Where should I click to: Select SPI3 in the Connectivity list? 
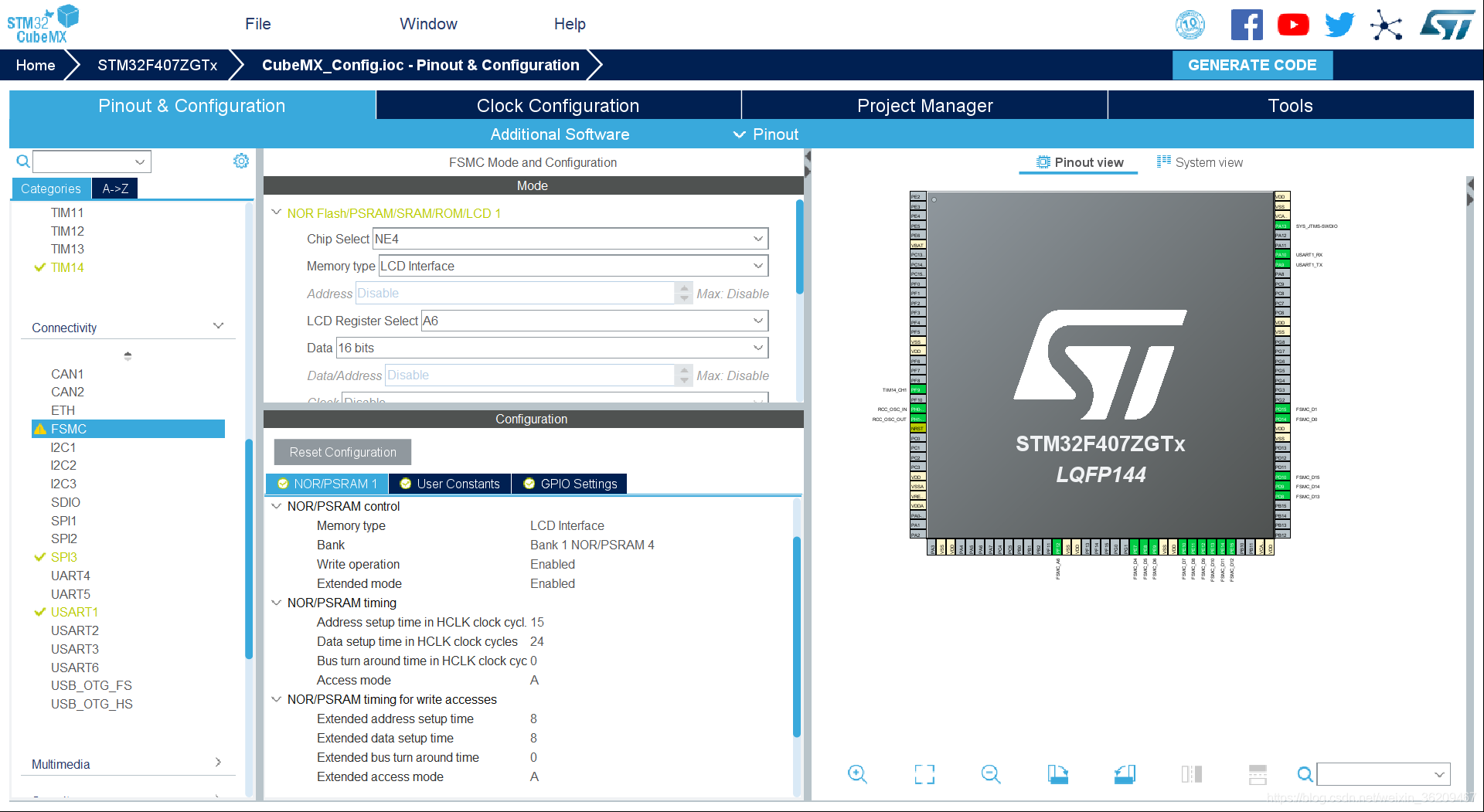[64, 557]
